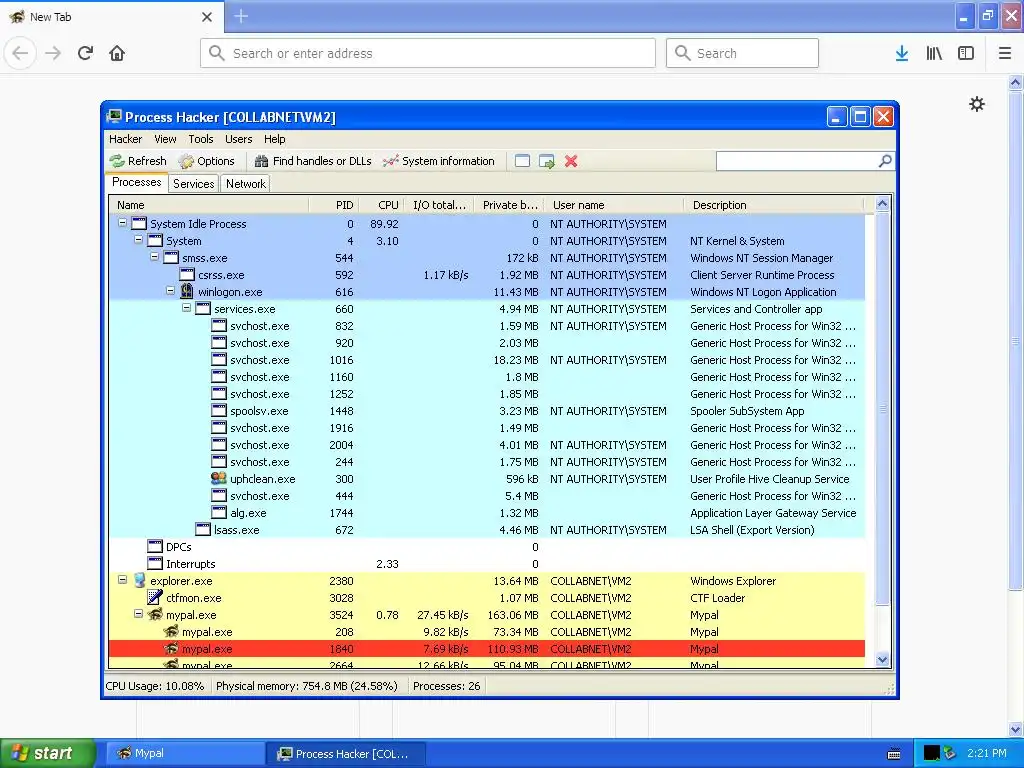
Task: Collapse the mypal.exe PID 3524 tree node
Action: tap(138, 614)
